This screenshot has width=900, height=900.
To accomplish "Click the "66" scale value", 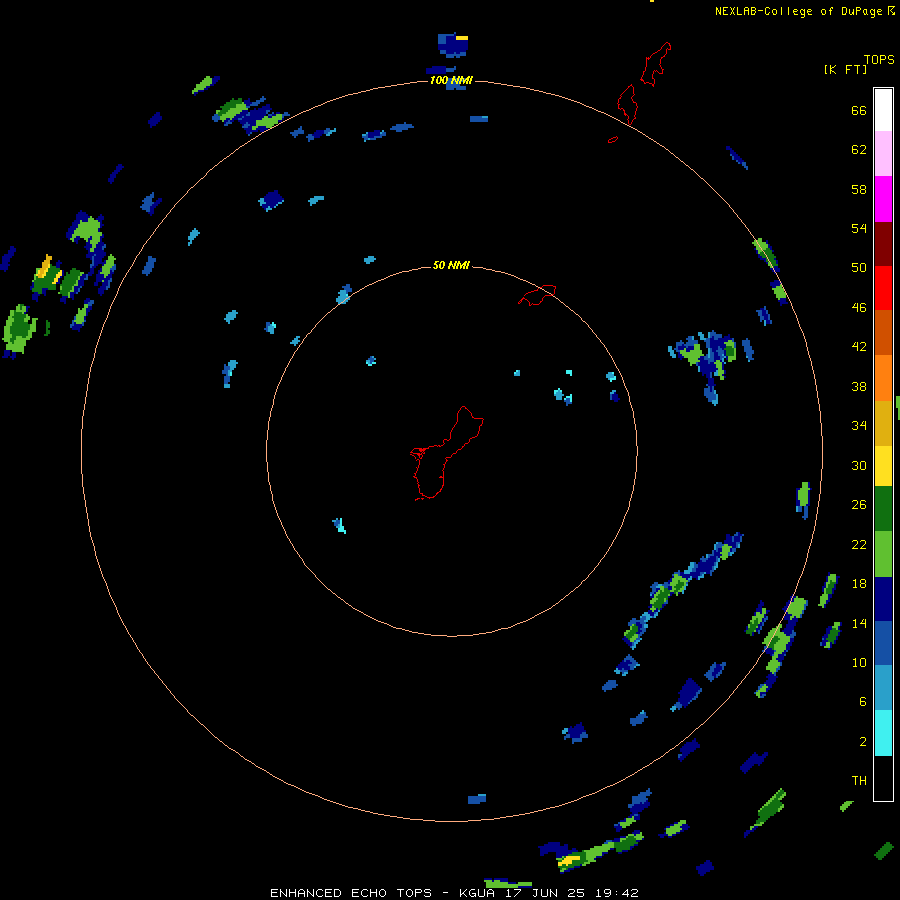I will point(859,110).
